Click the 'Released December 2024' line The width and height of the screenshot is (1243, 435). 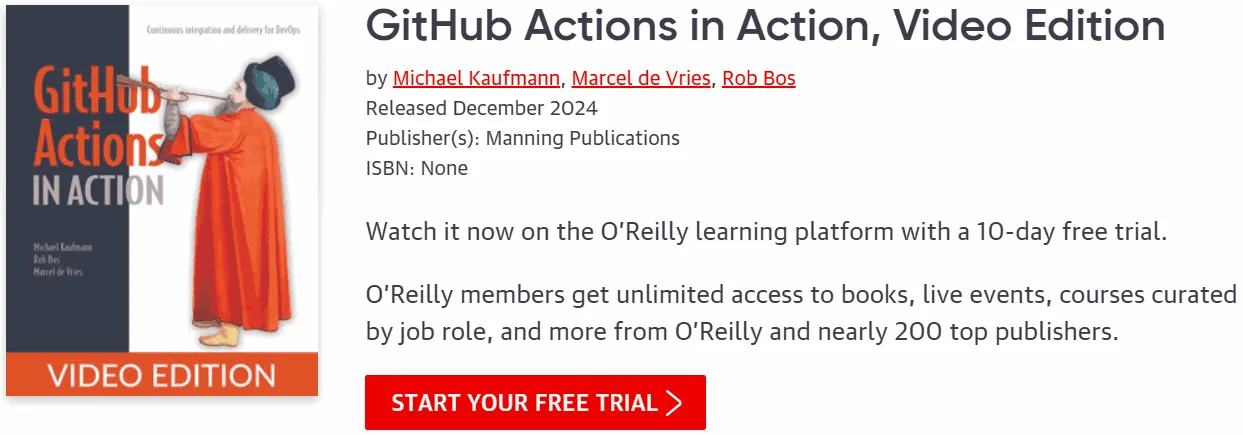click(482, 108)
